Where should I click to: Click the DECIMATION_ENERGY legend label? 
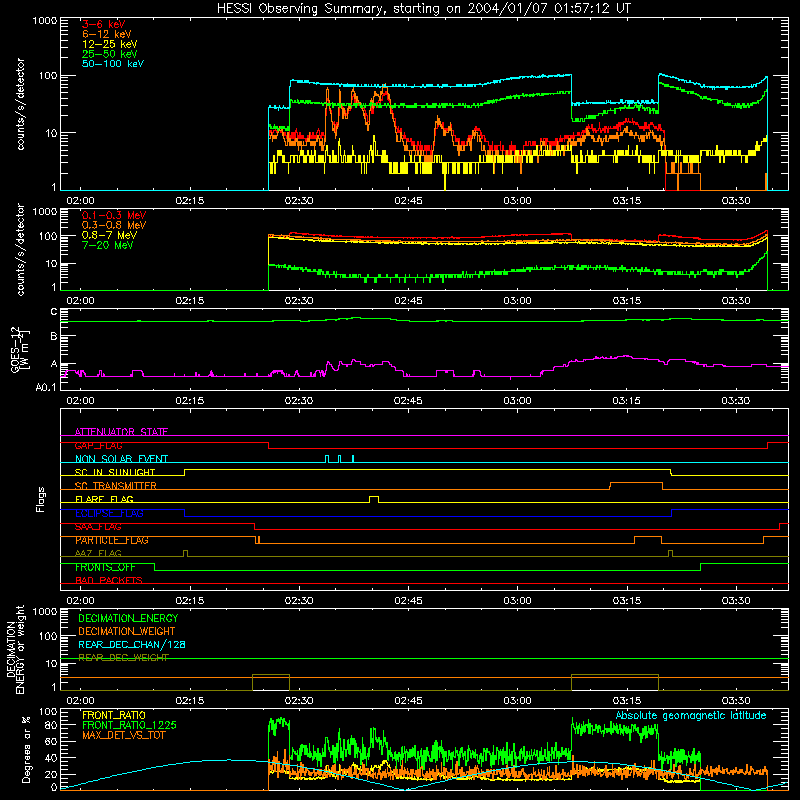tap(128, 618)
